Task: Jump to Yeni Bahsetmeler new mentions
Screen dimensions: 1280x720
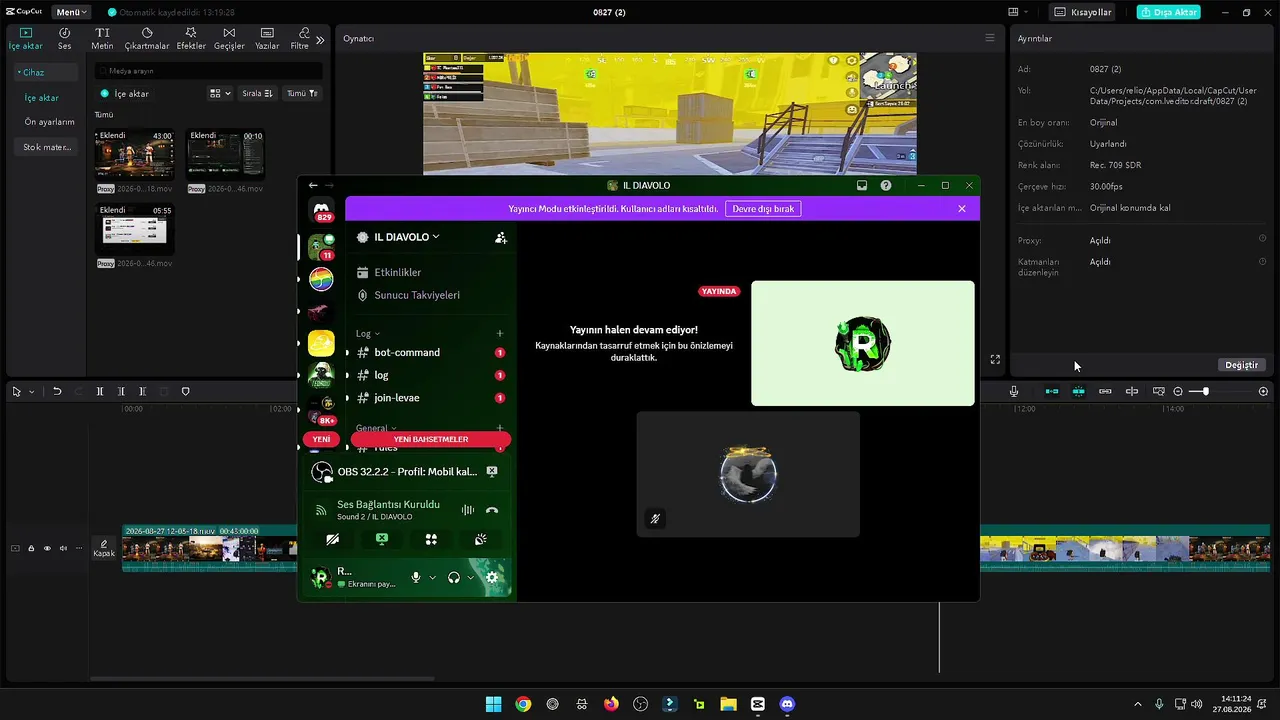Action: coord(430,439)
